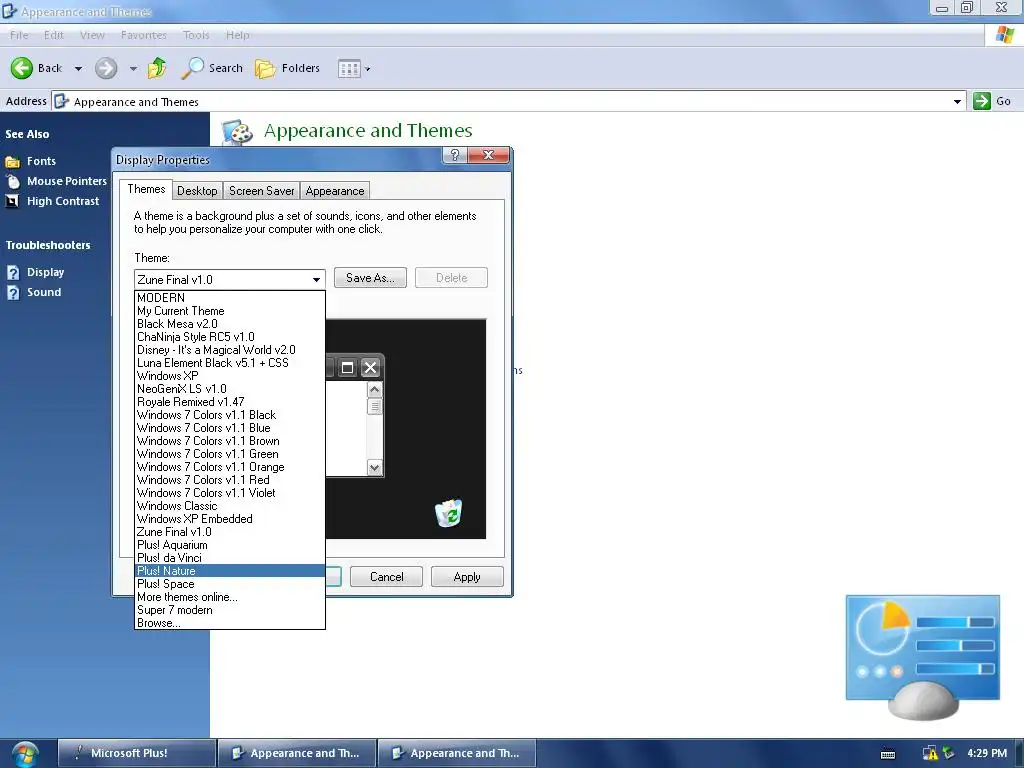Open Mouse Pointers in See Also
1024x768 pixels.
pos(67,181)
